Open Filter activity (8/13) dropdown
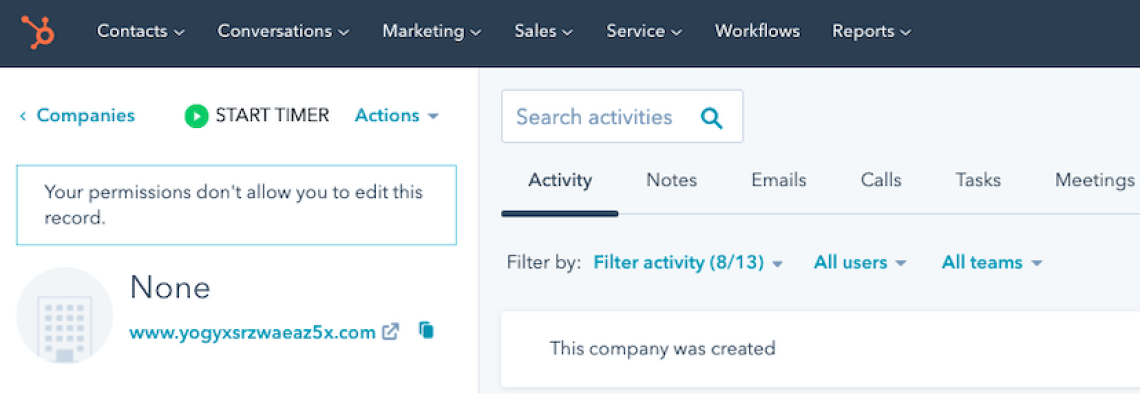Screen dimensions: 1140x394 pos(688,263)
